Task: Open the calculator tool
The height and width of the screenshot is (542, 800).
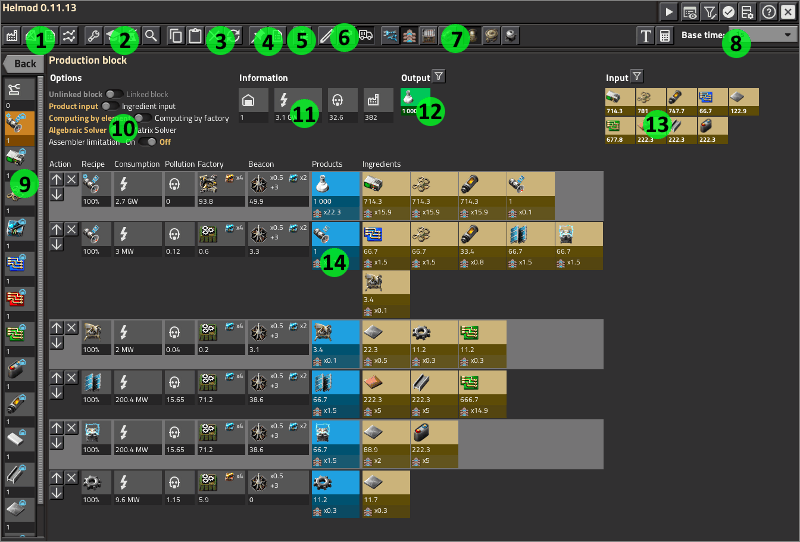Action: 664,35
